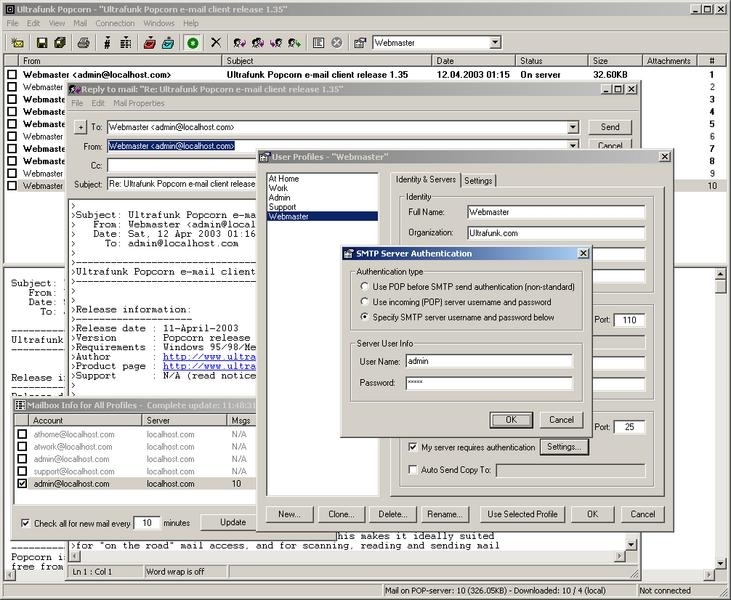The image size is (731, 600).
Task: Click the single floppy disk save icon
Action: [42, 43]
